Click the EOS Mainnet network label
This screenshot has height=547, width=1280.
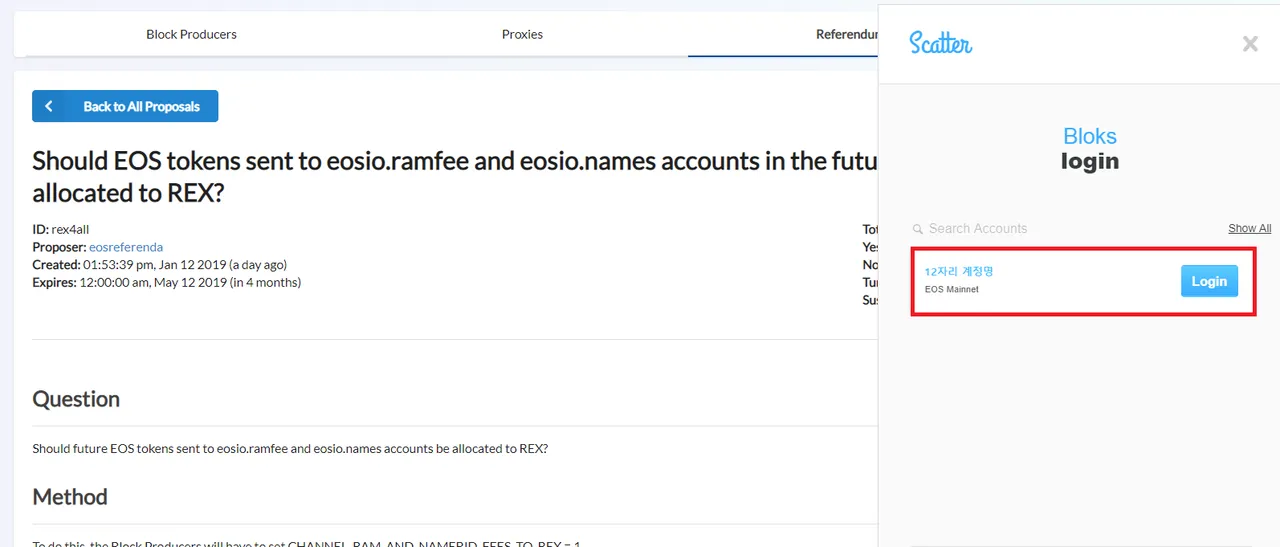click(952, 289)
